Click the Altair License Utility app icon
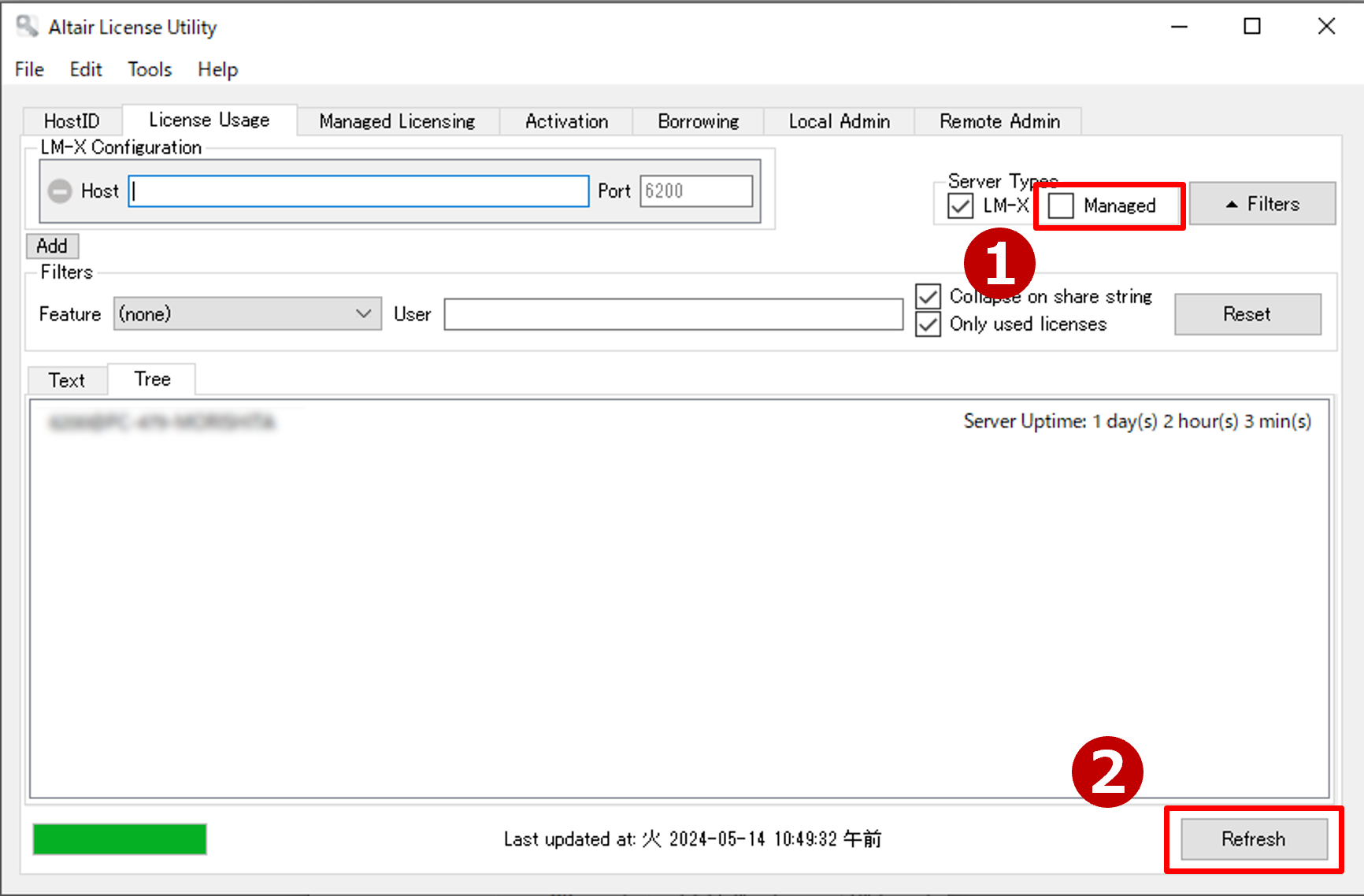Screen dimensions: 1364x896 (x=28, y=27)
